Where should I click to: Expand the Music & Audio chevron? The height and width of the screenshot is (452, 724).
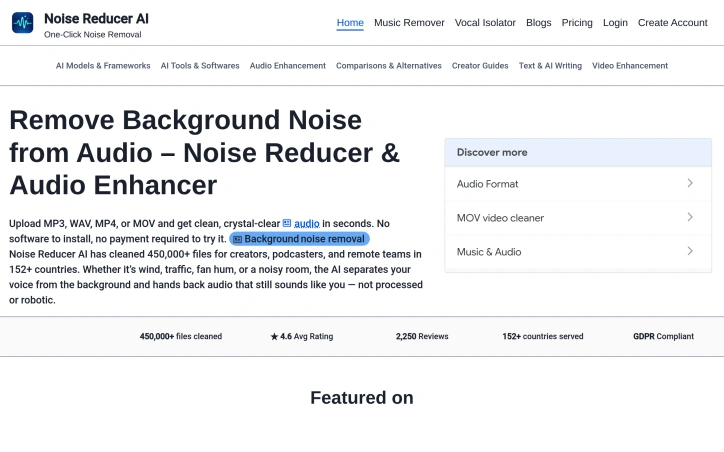(690, 251)
